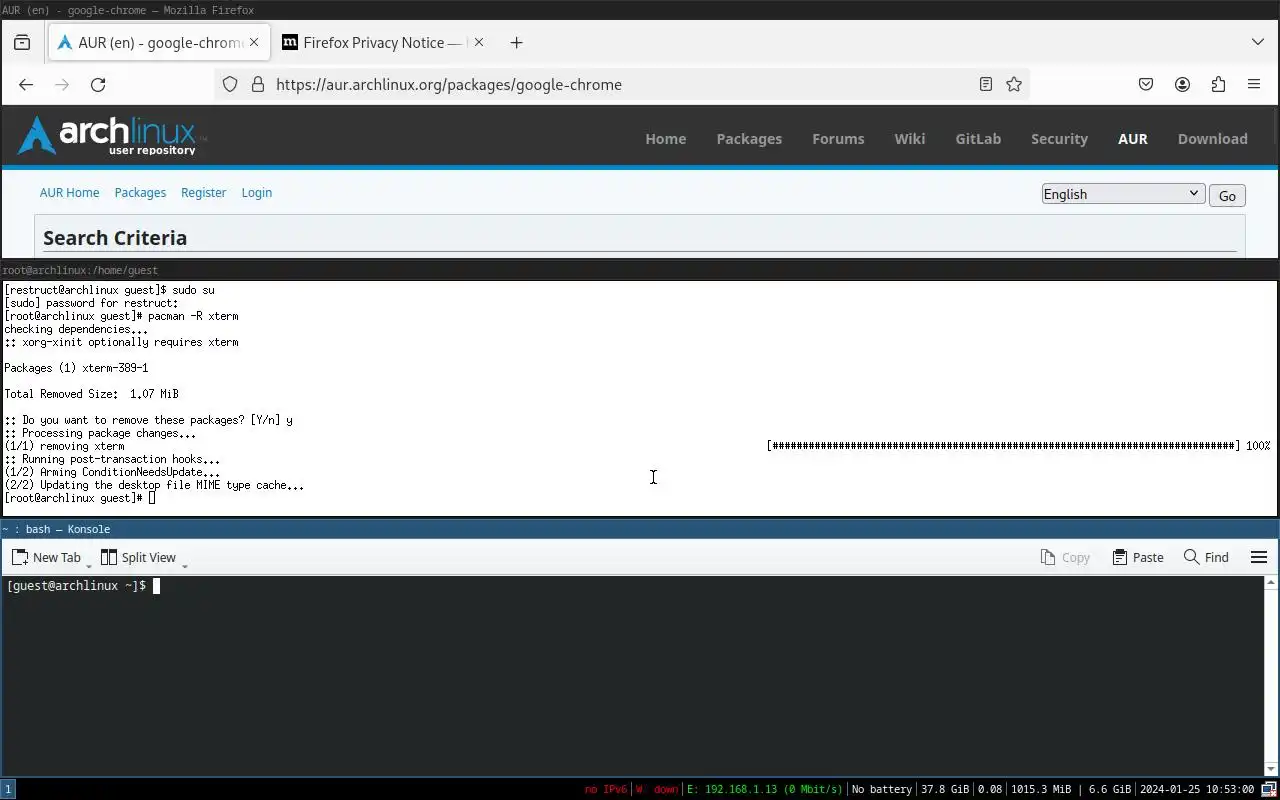The image size is (1280, 800).
Task: Click 'Packages (1) xterm-389-1' line in xterm
Action: click(x=76, y=368)
